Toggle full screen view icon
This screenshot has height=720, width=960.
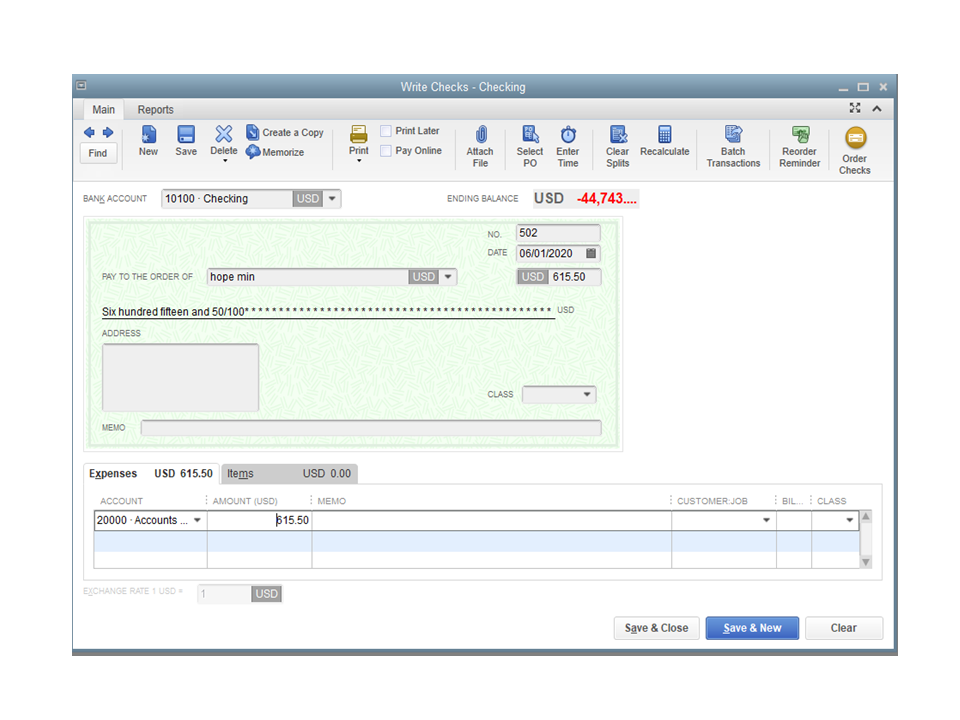855,108
